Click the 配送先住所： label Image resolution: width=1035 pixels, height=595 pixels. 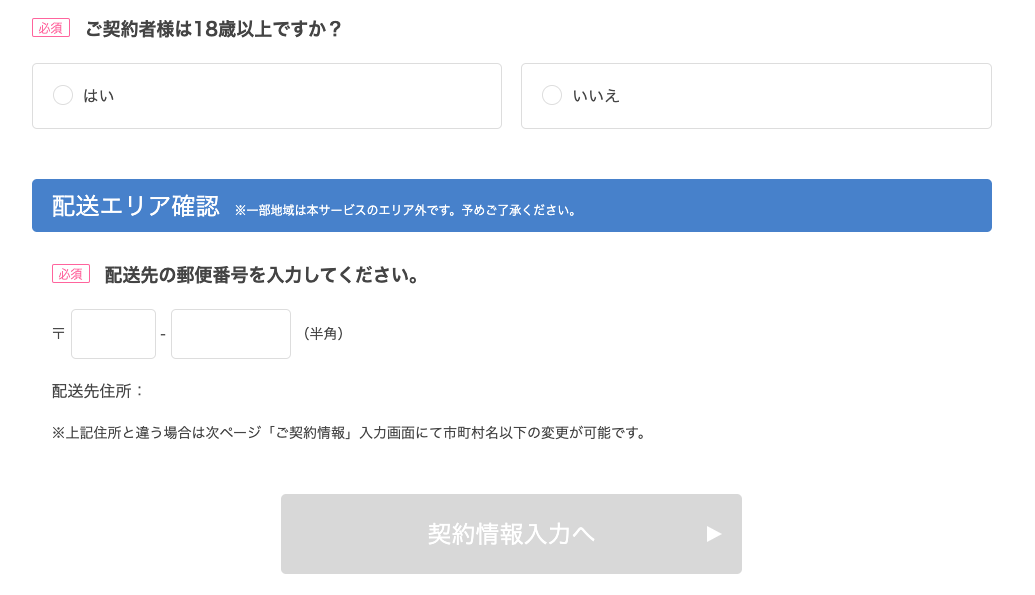click(98, 391)
